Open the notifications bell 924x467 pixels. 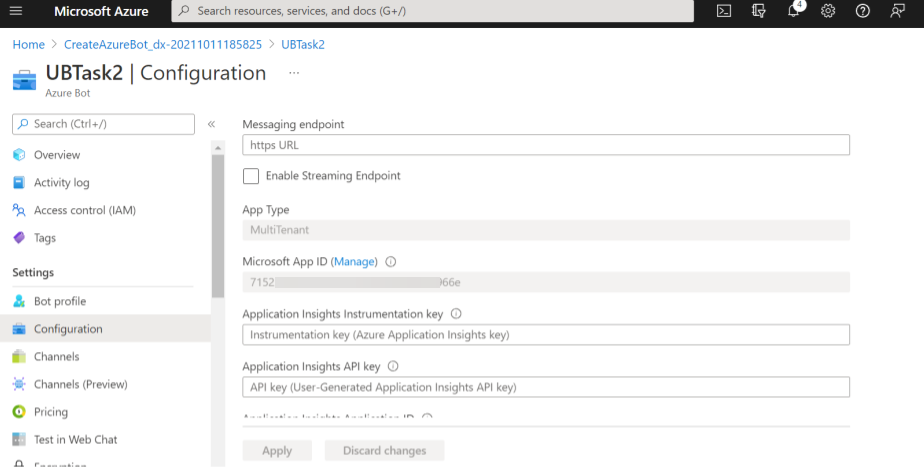click(793, 11)
